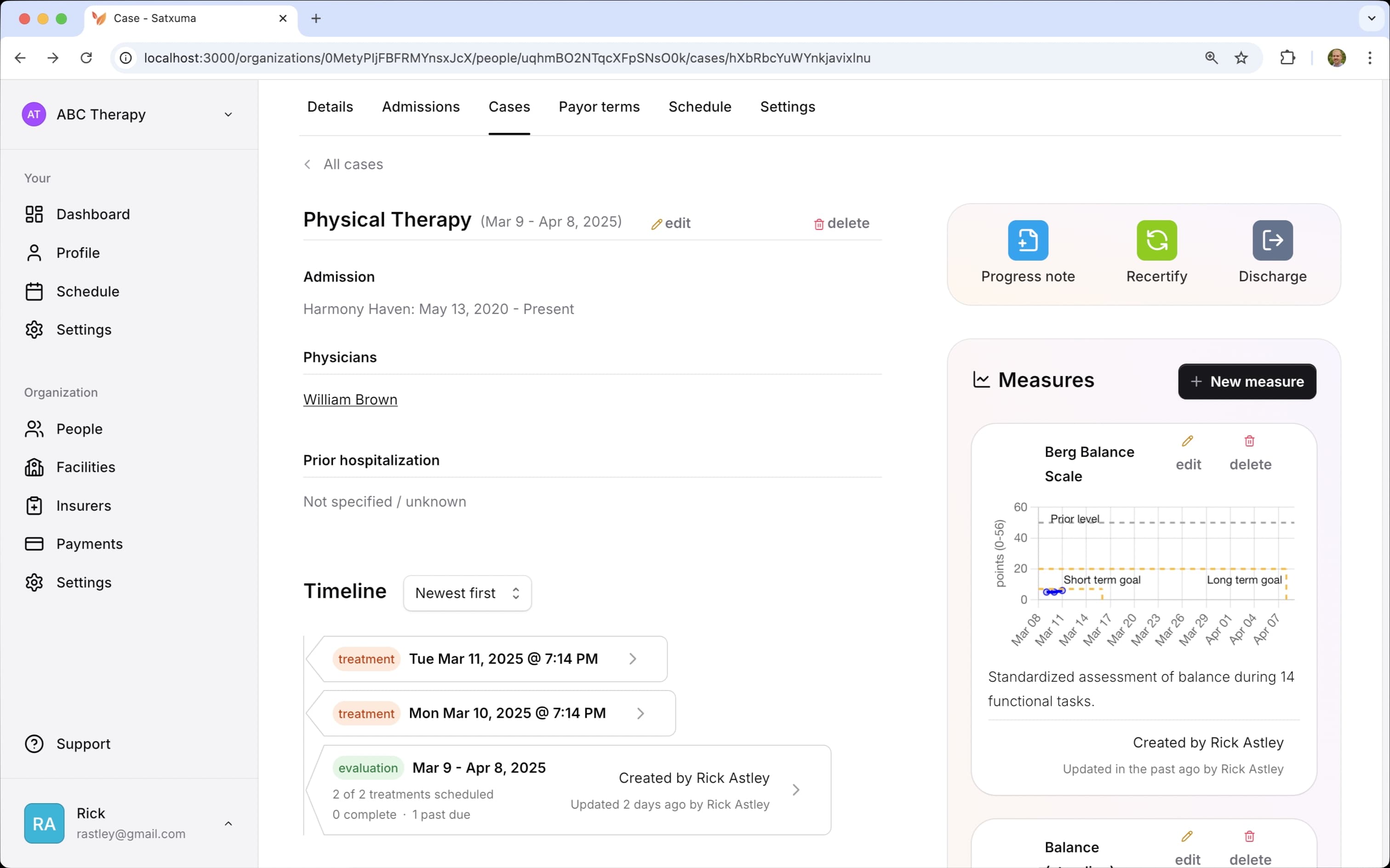Open the Mar 10 treatment chevron
Screen dimensions: 1390x868
[641, 713]
